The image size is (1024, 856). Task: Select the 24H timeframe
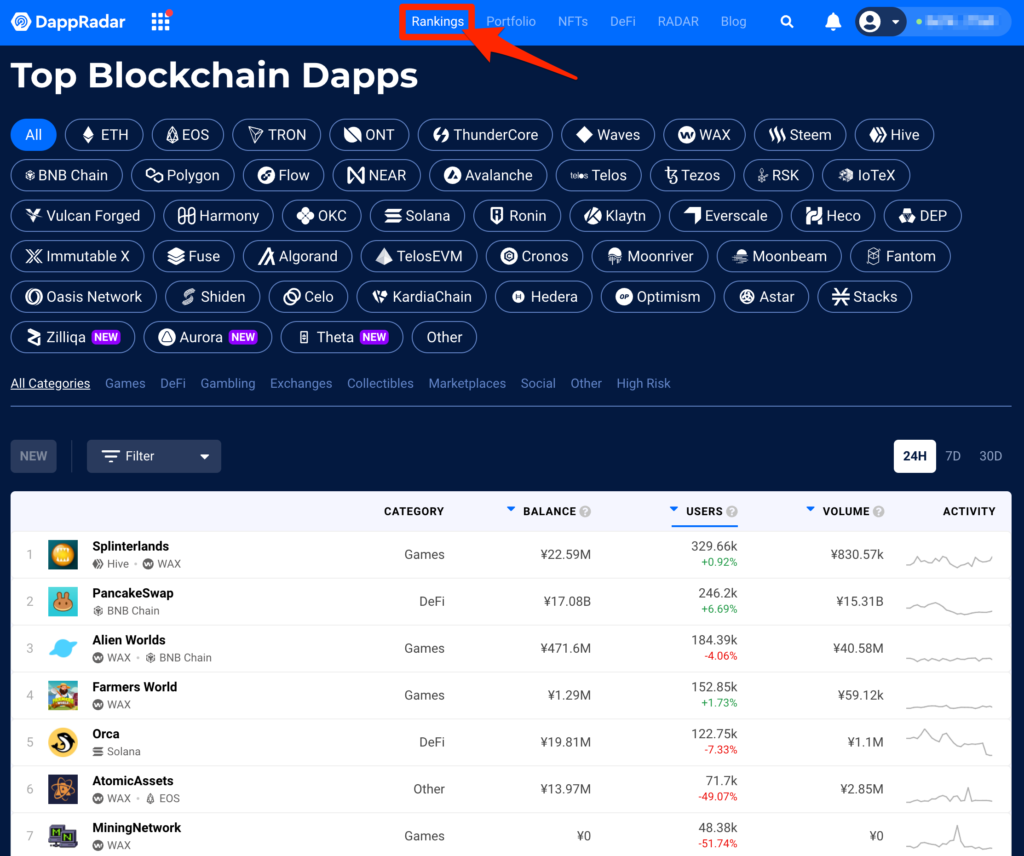pyautogui.click(x=914, y=456)
